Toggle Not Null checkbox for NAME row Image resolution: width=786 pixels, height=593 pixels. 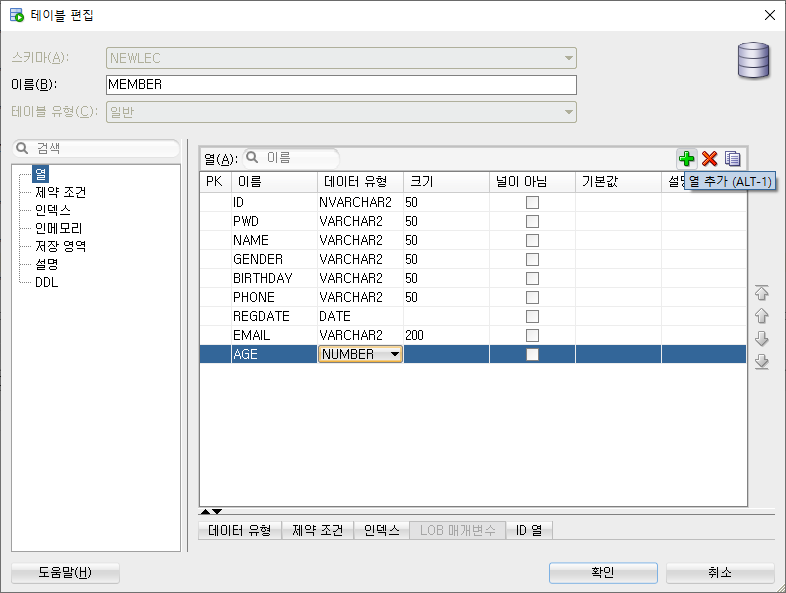(x=532, y=241)
